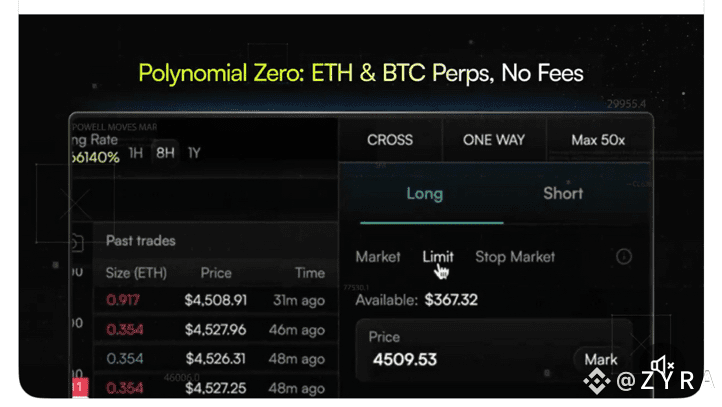This screenshot has width=722, height=407.
Task: Set funding rate interval to 8H
Action: [165, 152]
